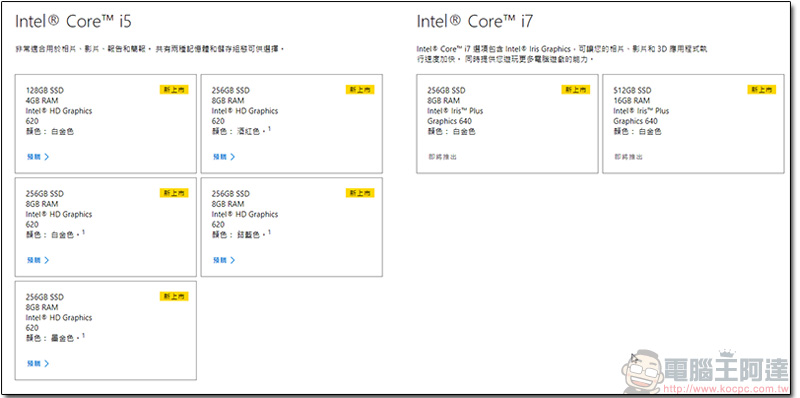Click 即將推出 in the i7 256GB SSD card

443,157
